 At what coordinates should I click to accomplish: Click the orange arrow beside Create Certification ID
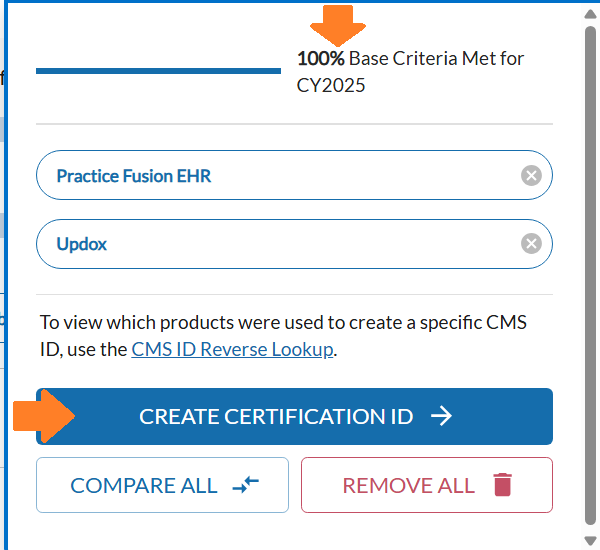pyautogui.click(x=45, y=416)
